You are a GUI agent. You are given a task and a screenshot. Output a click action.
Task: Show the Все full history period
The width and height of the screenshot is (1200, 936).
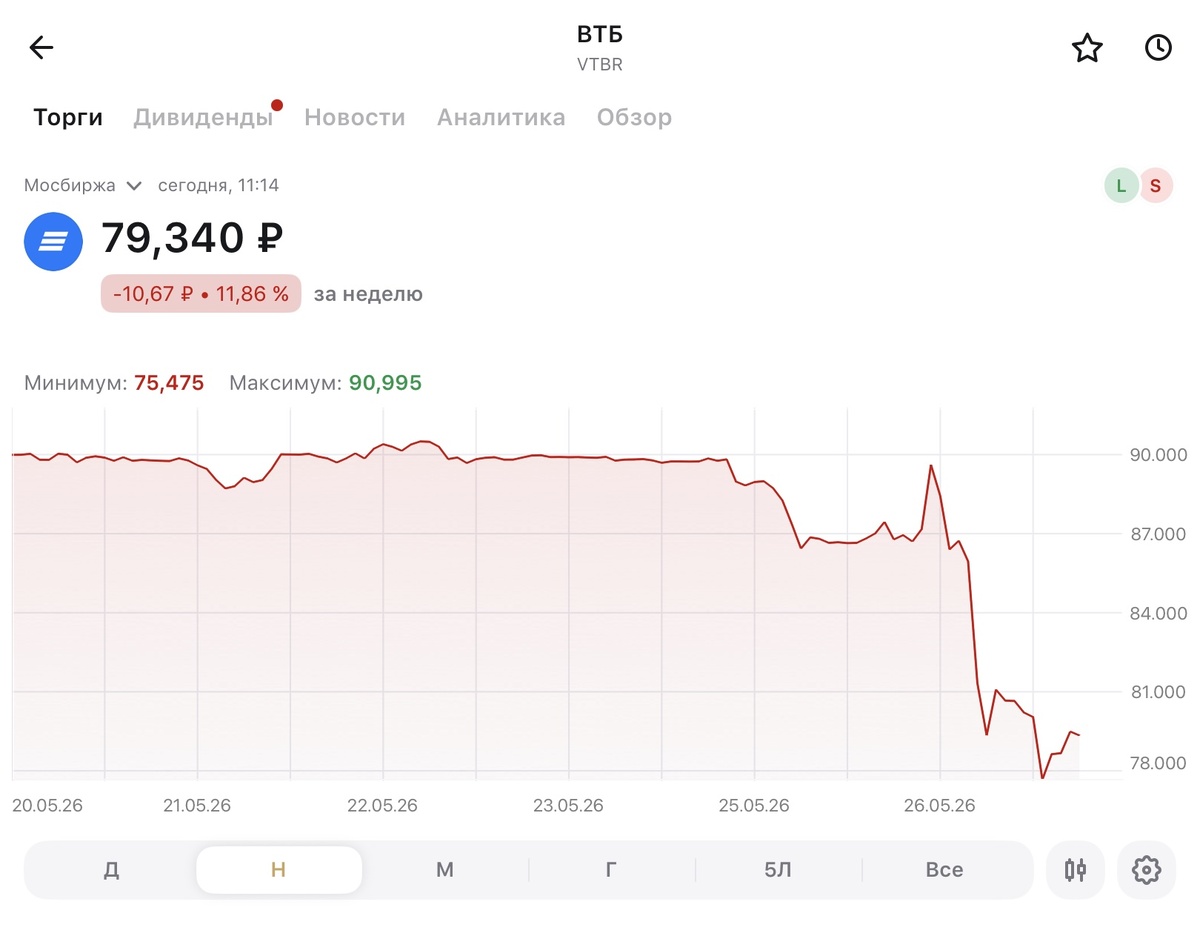pyautogui.click(x=944, y=869)
